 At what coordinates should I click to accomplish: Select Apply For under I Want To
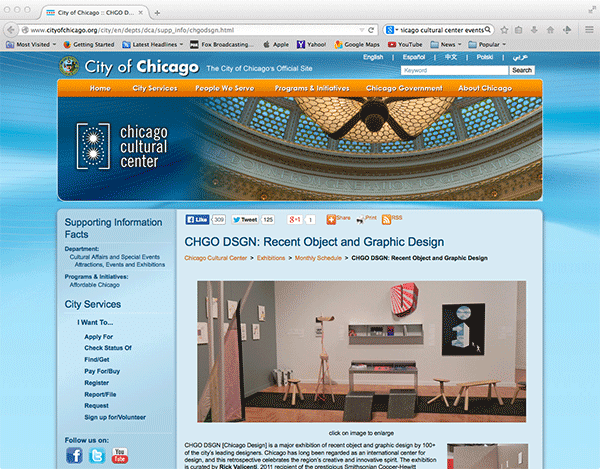[98, 337]
